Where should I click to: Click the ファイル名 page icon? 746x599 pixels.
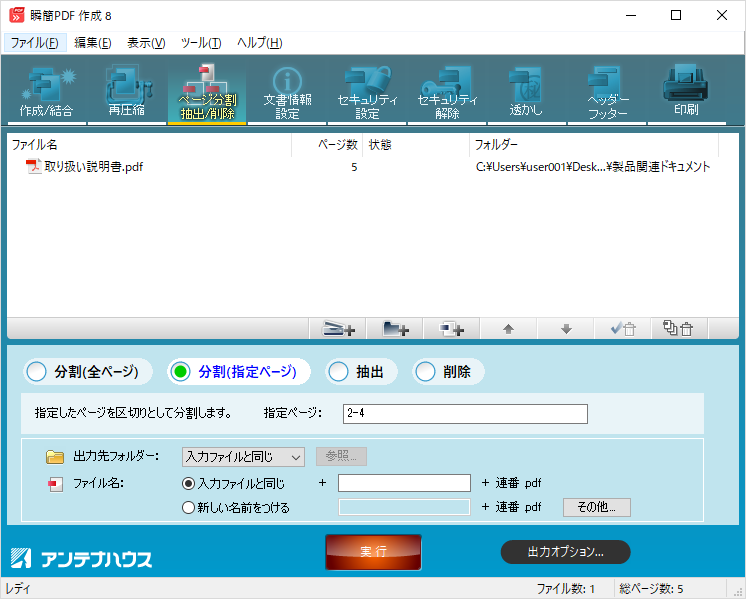pyautogui.click(x=55, y=484)
